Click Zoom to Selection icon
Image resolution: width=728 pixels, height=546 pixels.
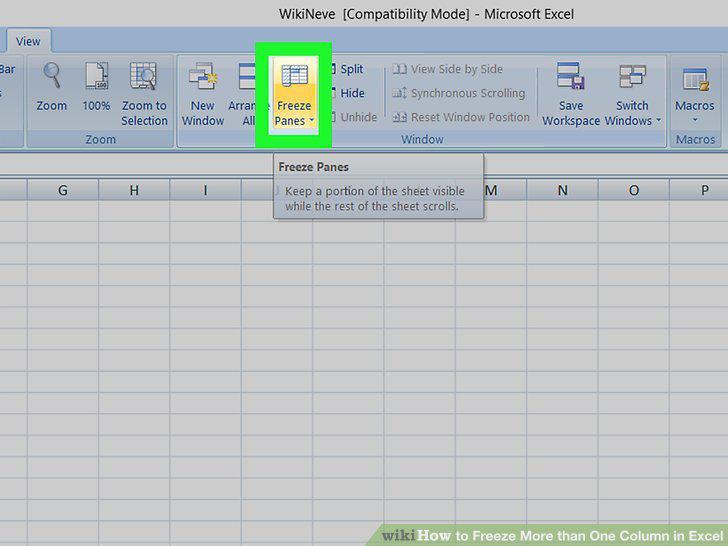[x=143, y=76]
